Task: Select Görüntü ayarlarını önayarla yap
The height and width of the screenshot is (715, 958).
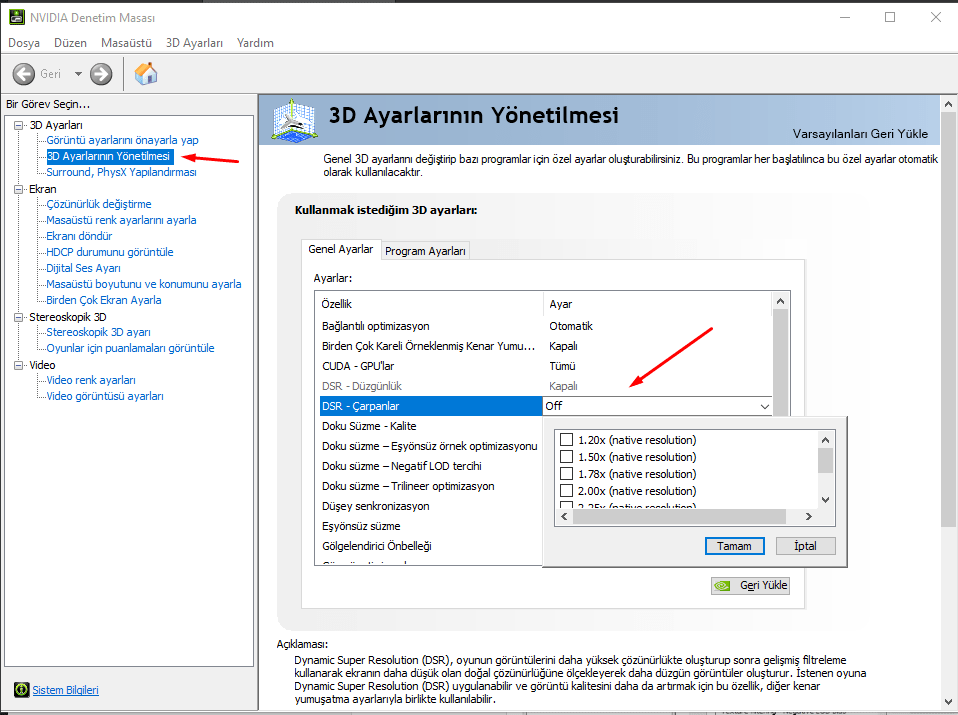Action: (x=122, y=140)
